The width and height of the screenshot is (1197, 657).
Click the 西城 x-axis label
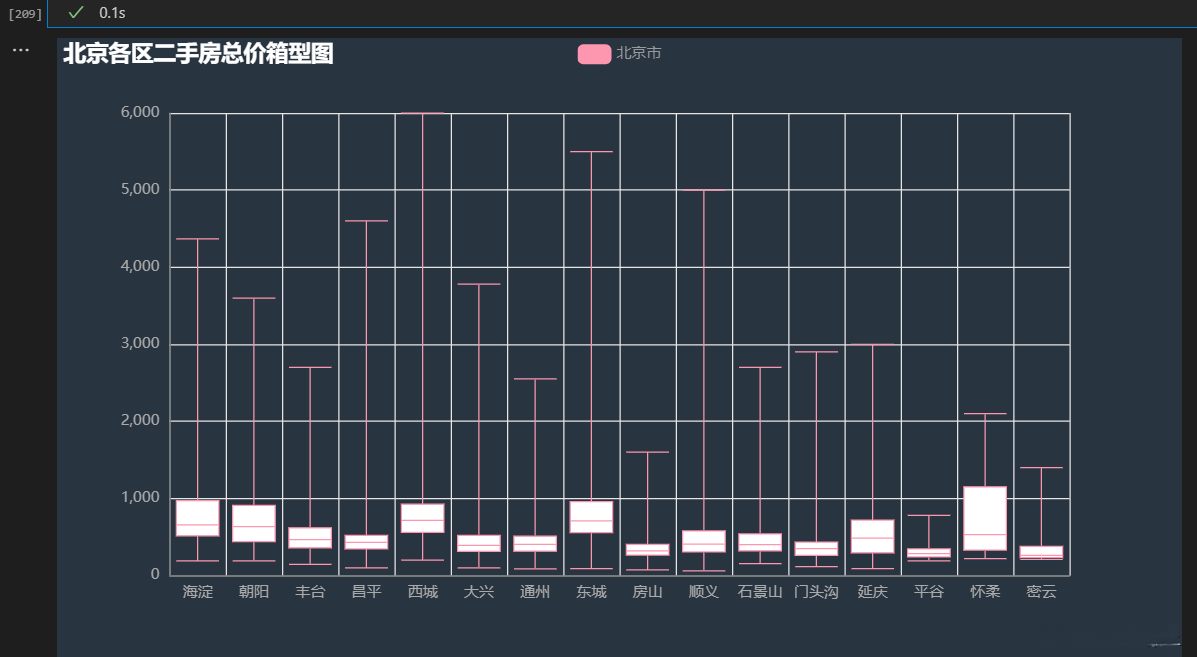coord(423,591)
